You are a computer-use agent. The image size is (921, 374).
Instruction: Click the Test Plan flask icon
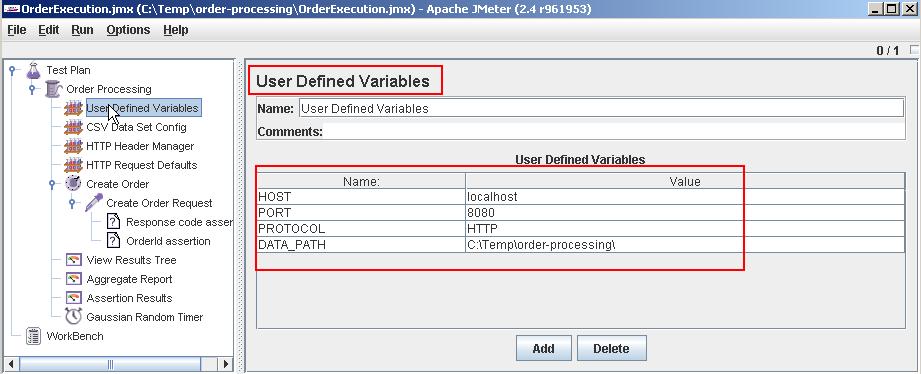(x=33, y=70)
